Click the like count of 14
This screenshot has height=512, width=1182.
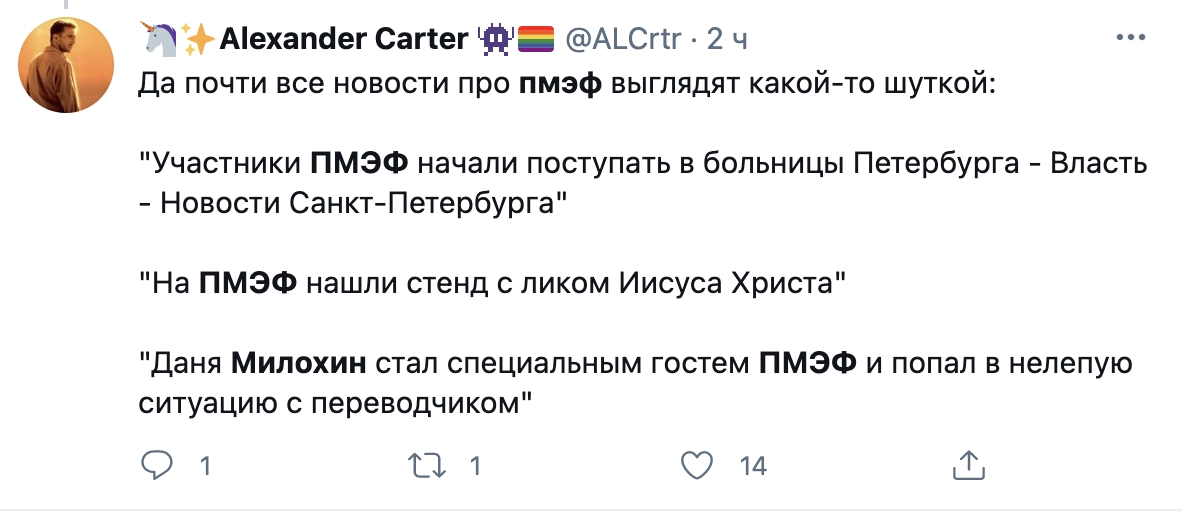(x=752, y=466)
